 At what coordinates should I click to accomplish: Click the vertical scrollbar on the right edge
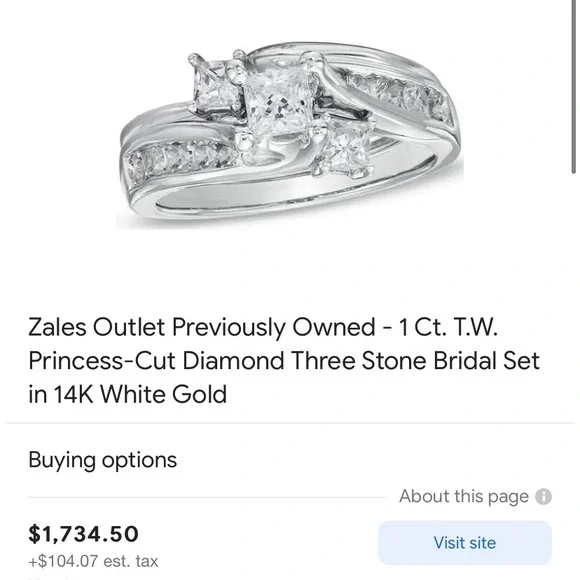pos(573,87)
